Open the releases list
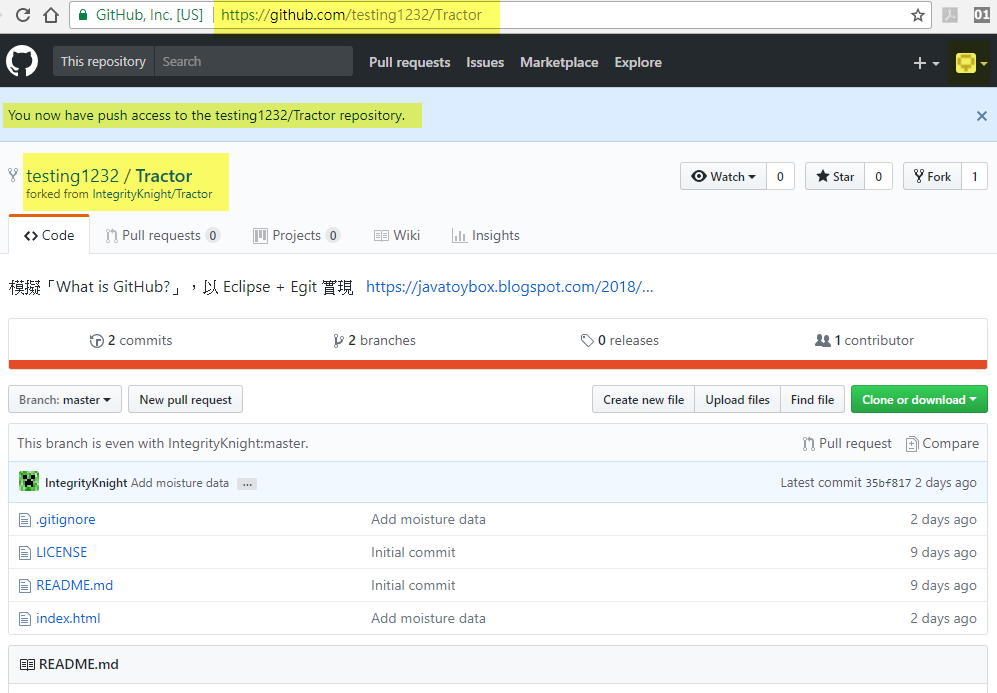The height and width of the screenshot is (693, 997). [619, 340]
